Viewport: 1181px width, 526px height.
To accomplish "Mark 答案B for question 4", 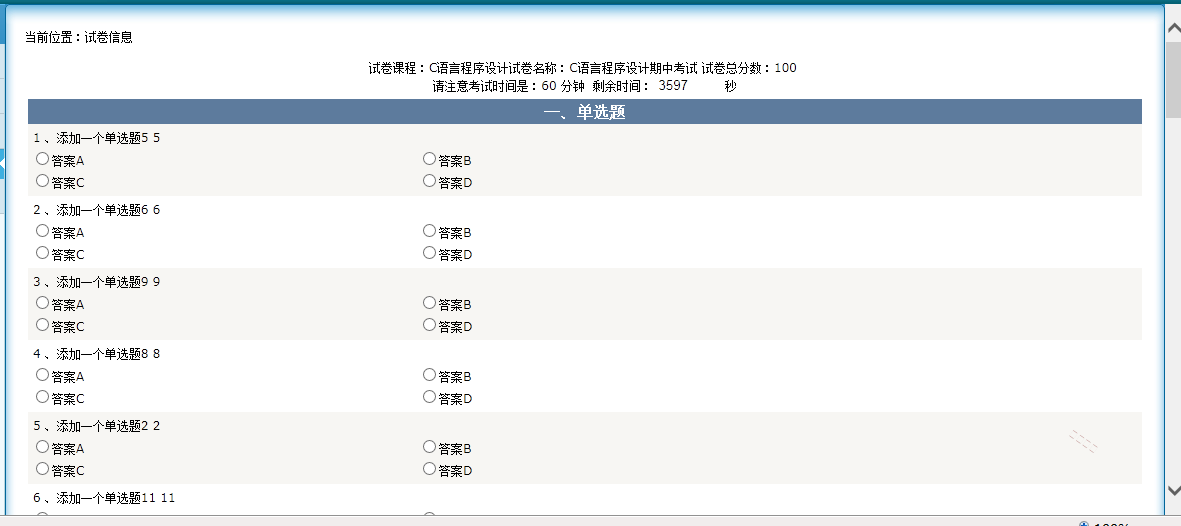I will click(429, 375).
